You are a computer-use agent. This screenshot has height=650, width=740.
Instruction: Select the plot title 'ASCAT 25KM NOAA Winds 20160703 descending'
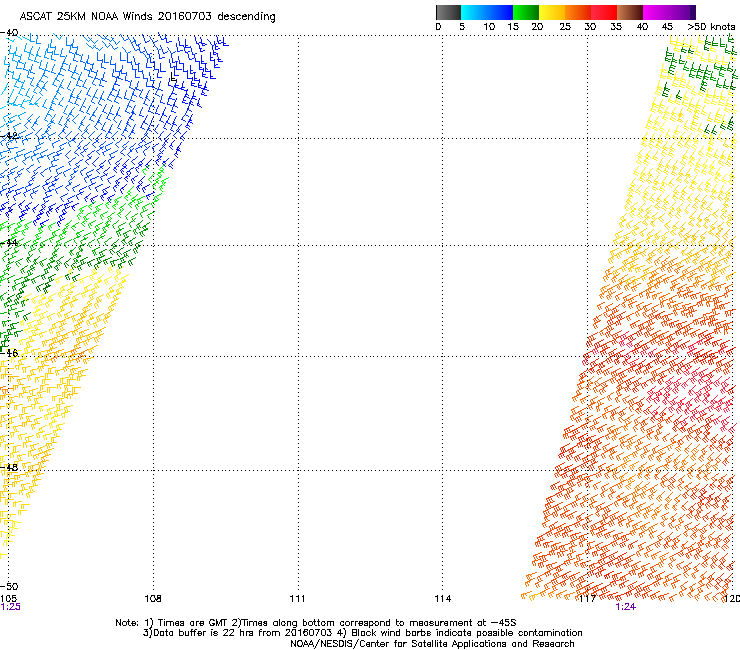click(148, 17)
